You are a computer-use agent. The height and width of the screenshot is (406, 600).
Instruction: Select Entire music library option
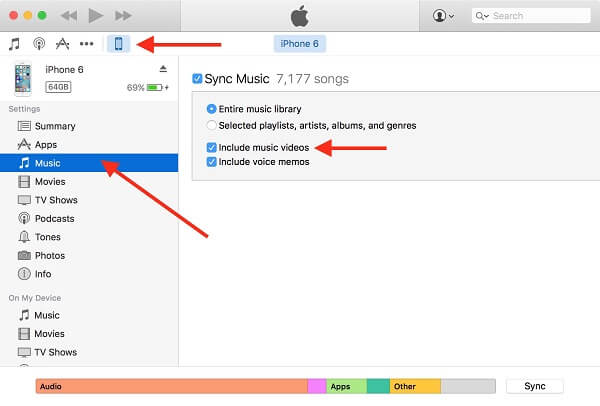coord(211,108)
